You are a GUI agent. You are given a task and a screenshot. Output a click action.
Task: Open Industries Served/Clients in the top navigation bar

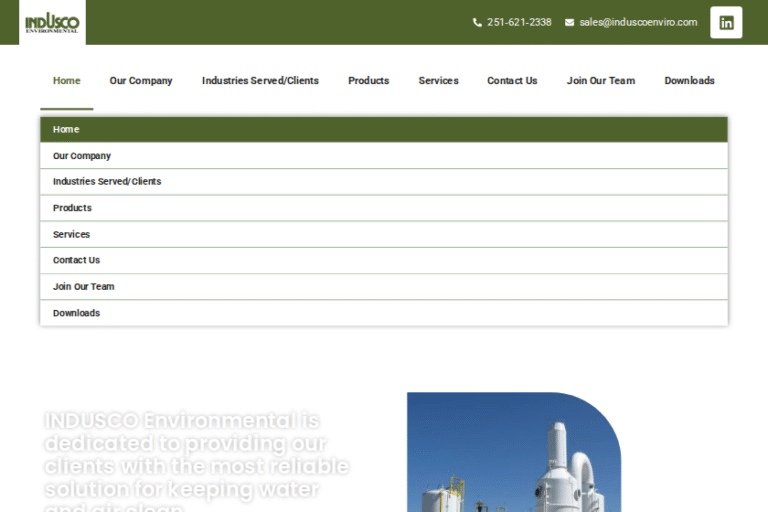coord(260,81)
